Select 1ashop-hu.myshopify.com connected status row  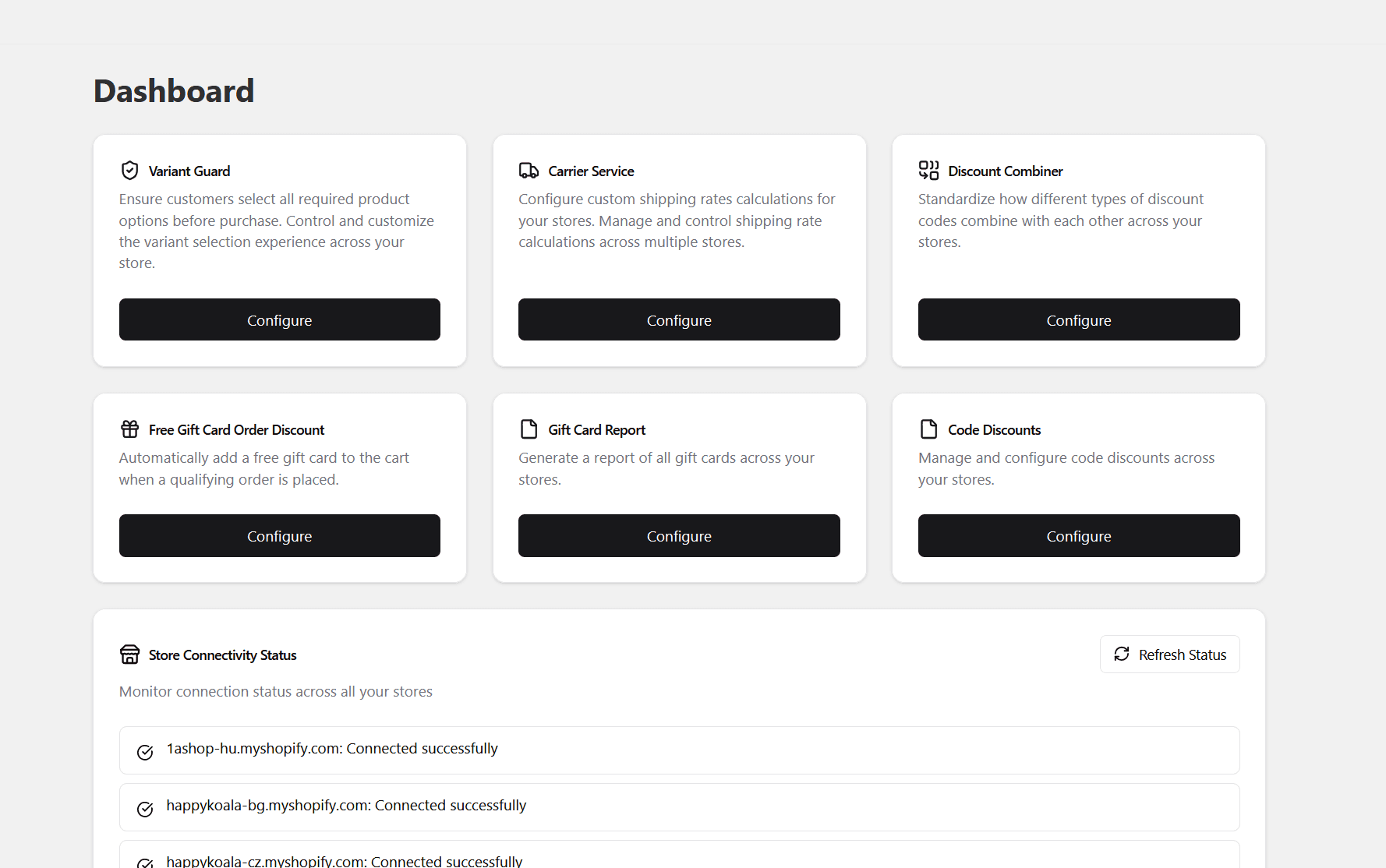pos(679,750)
